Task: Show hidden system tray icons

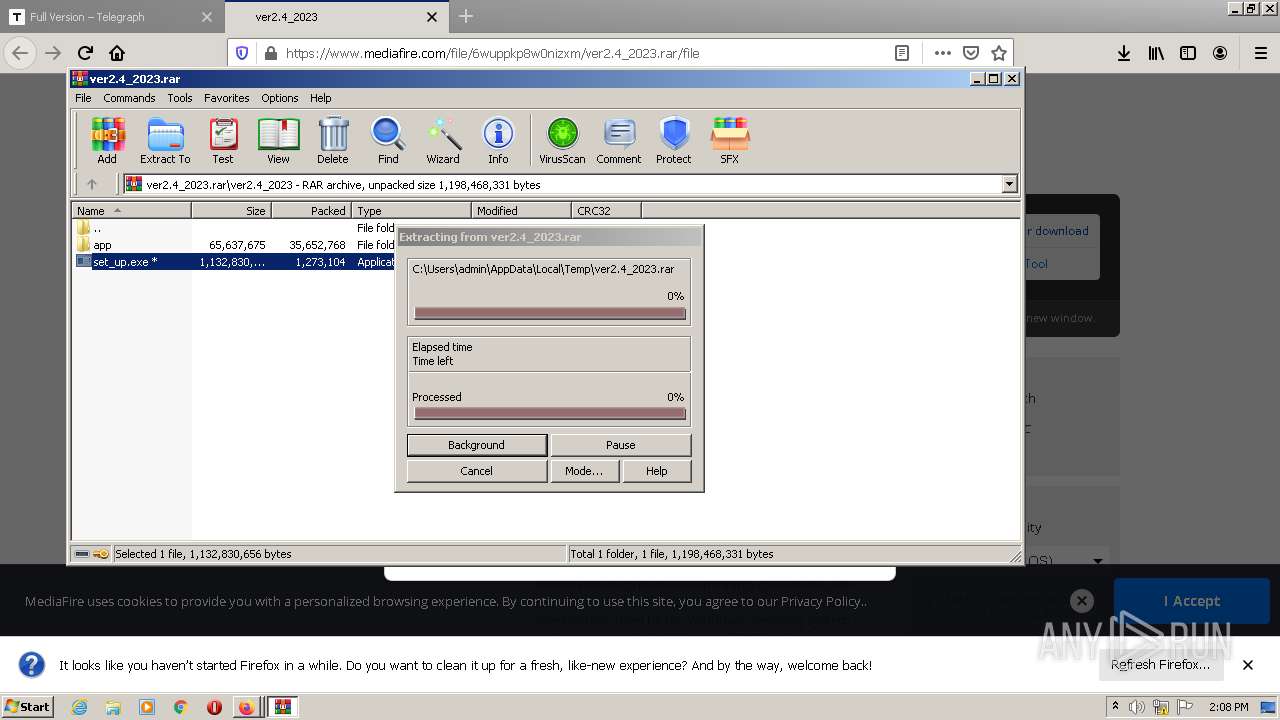Action: point(1115,706)
